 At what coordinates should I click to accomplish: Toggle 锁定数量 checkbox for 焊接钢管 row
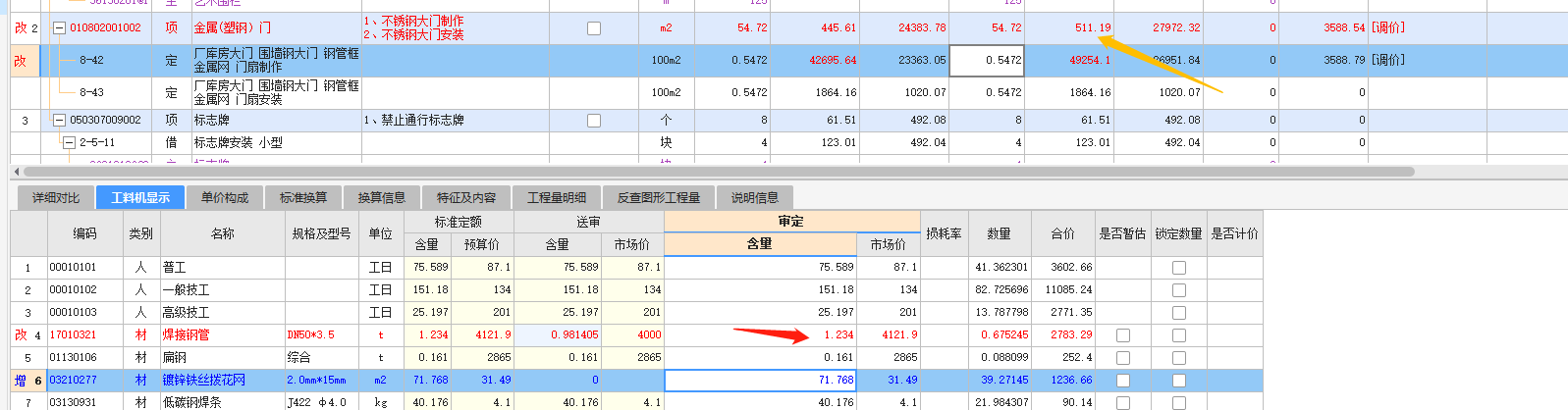[1179, 335]
